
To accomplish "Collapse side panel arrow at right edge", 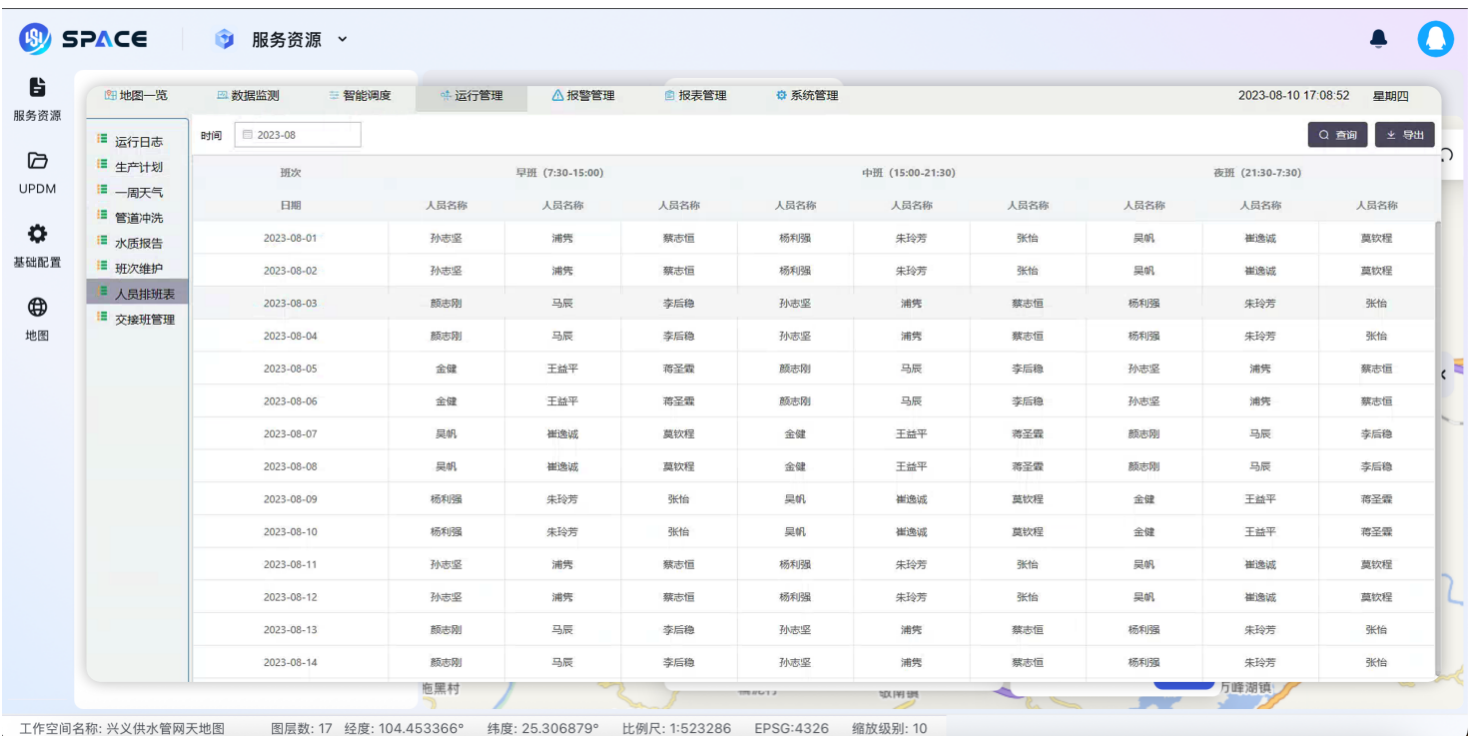I will tap(1443, 375).
